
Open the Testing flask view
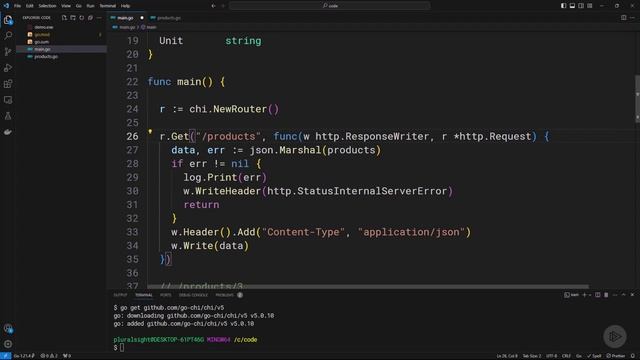[8, 116]
